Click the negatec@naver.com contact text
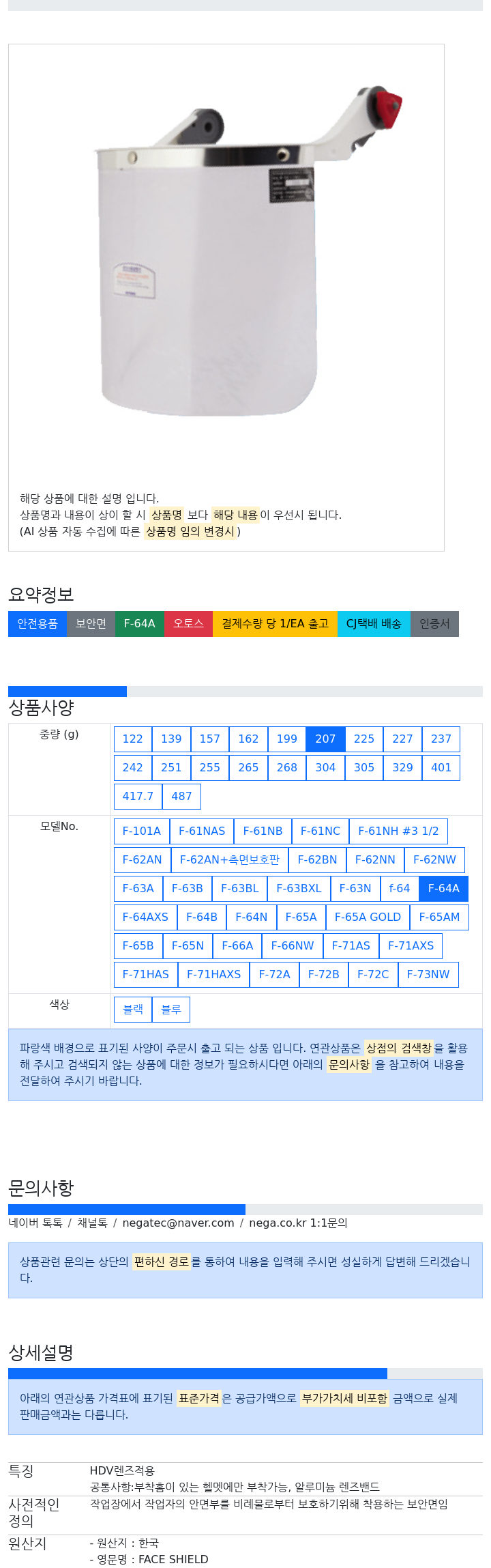This screenshot has width=491, height=1568. 178,1223
